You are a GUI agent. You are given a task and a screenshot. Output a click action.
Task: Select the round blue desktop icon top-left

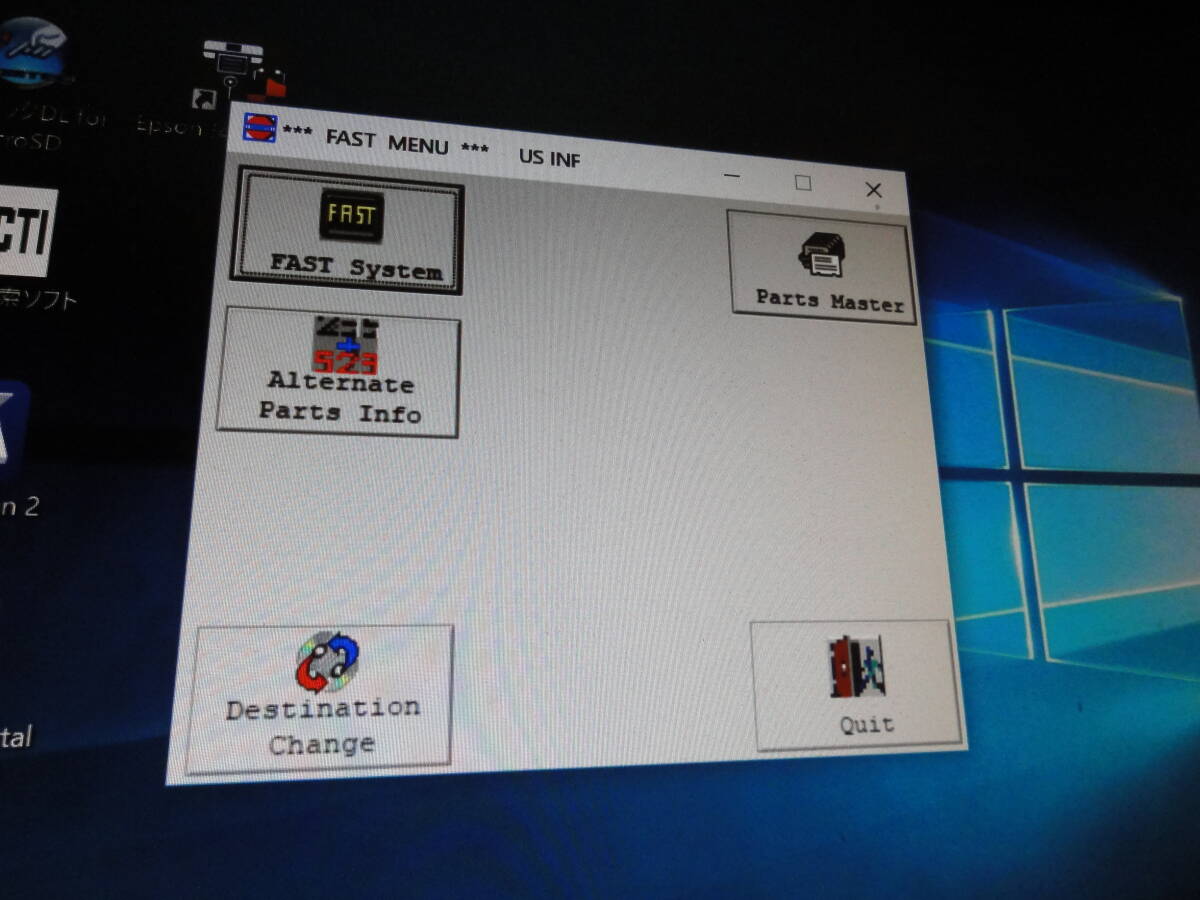tap(32, 55)
